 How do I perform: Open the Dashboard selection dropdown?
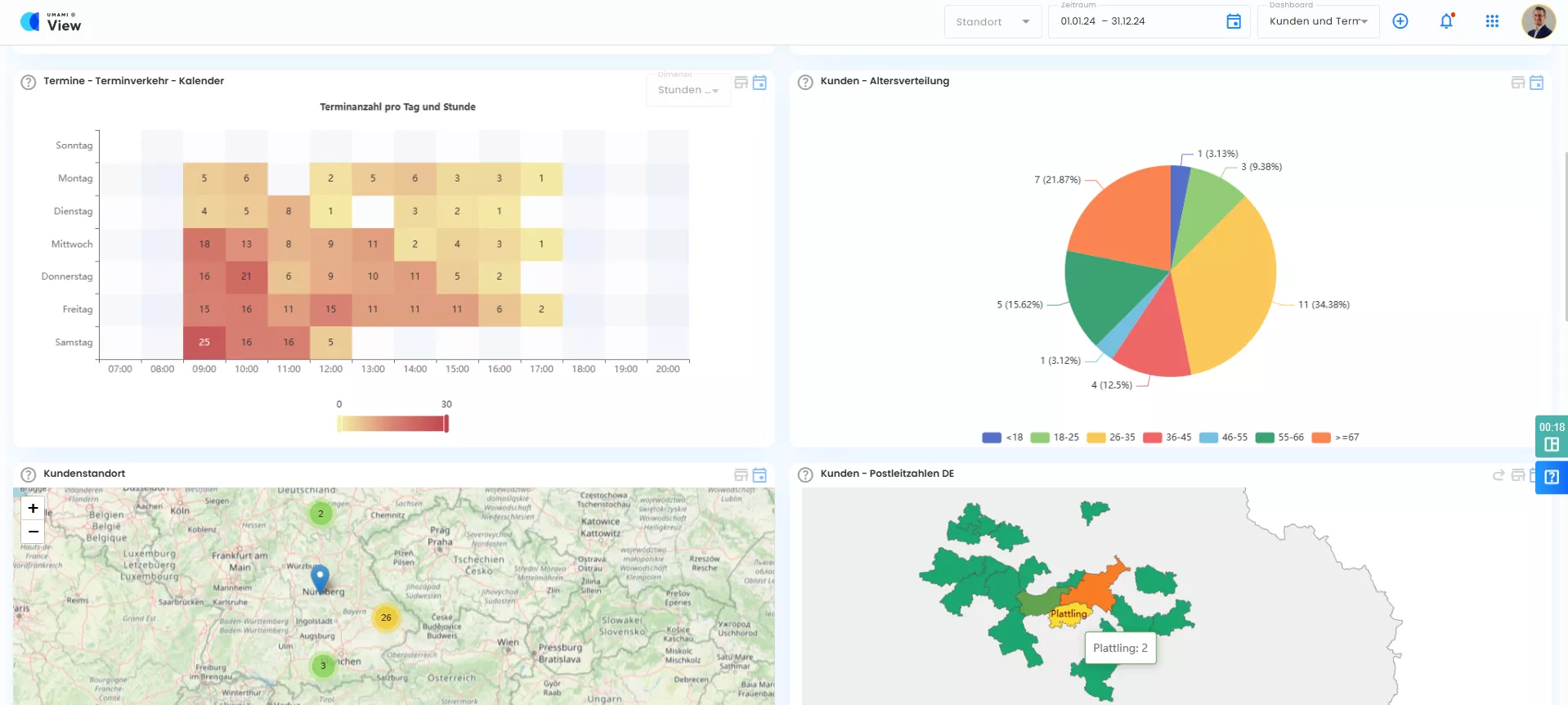[x=1318, y=22]
